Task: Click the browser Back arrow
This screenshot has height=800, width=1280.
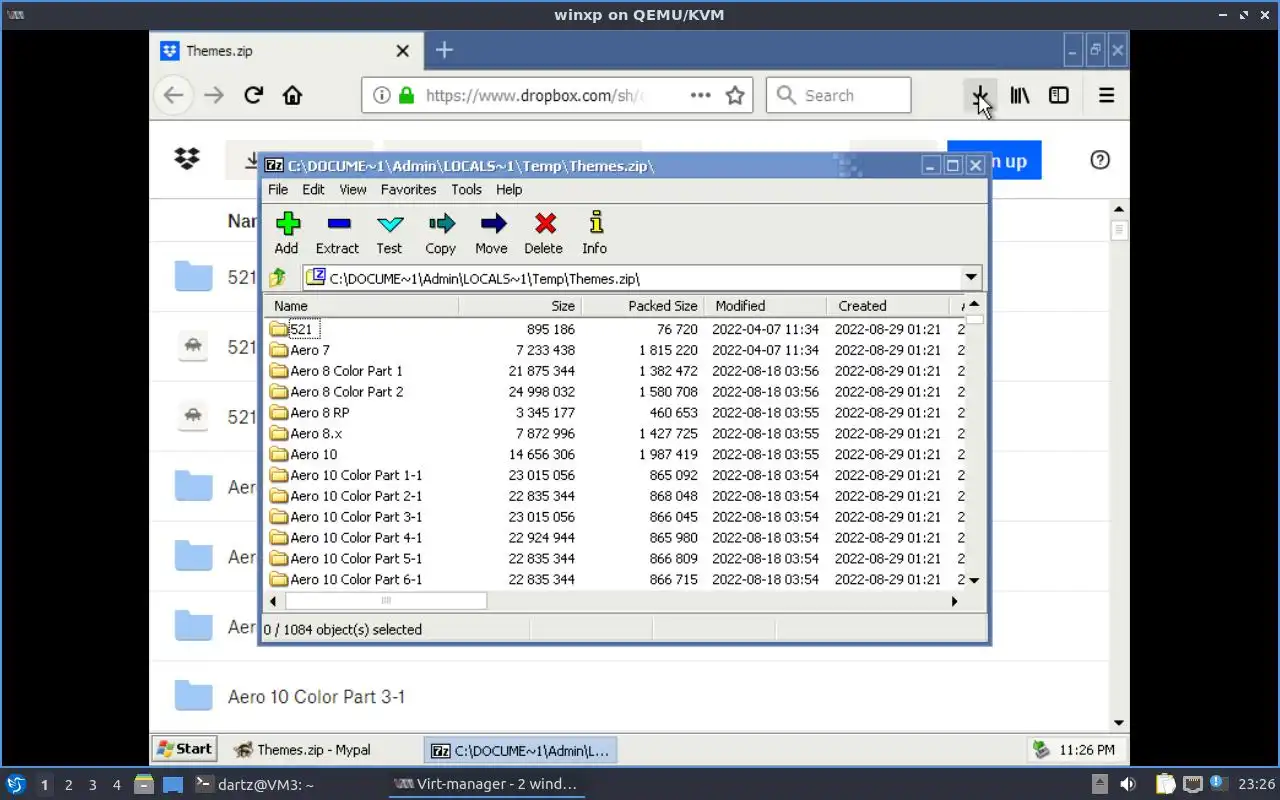Action: [174, 95]
